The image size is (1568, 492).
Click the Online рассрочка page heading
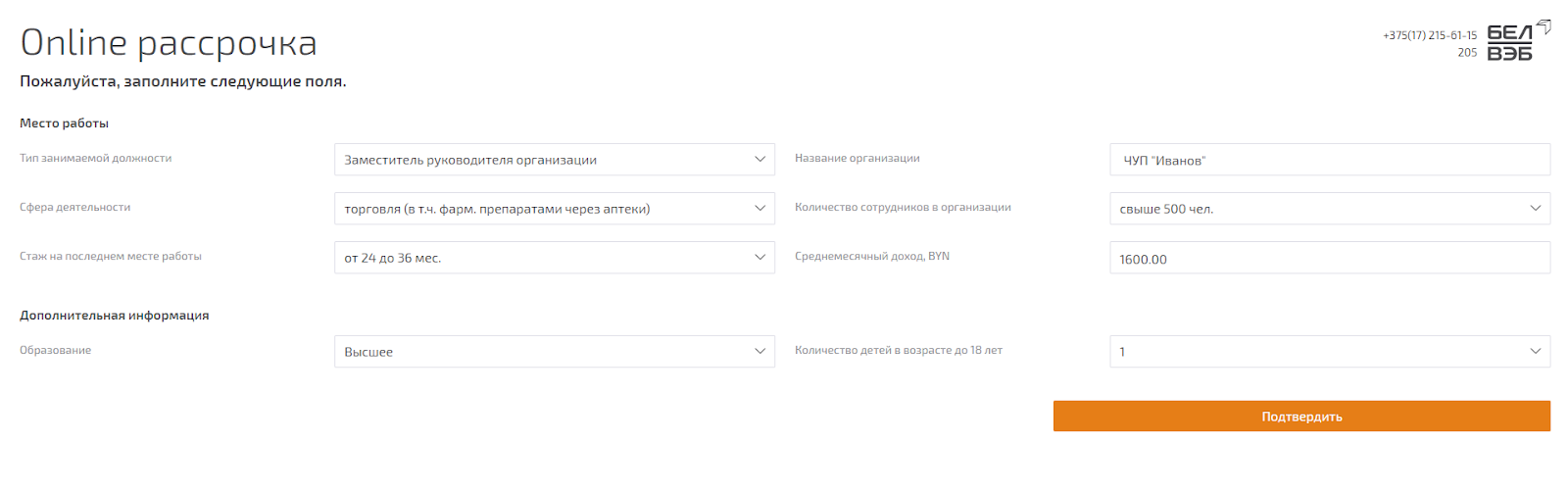[x=169, y=43]
